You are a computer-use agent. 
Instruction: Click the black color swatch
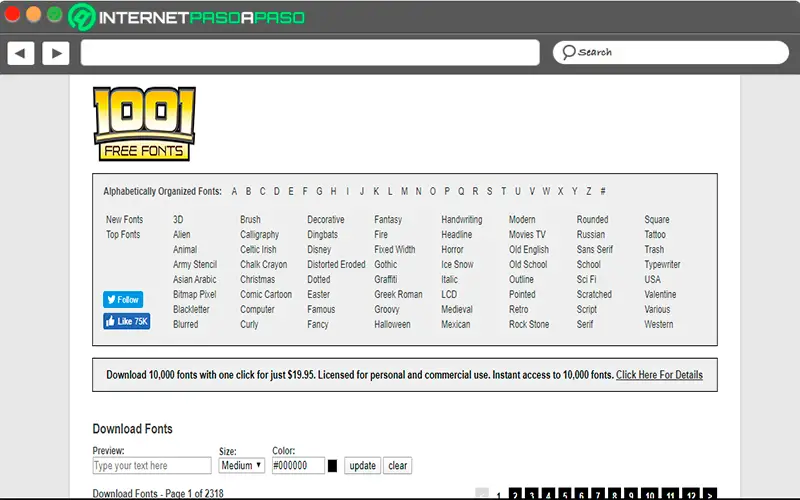[x=332, y=466]
